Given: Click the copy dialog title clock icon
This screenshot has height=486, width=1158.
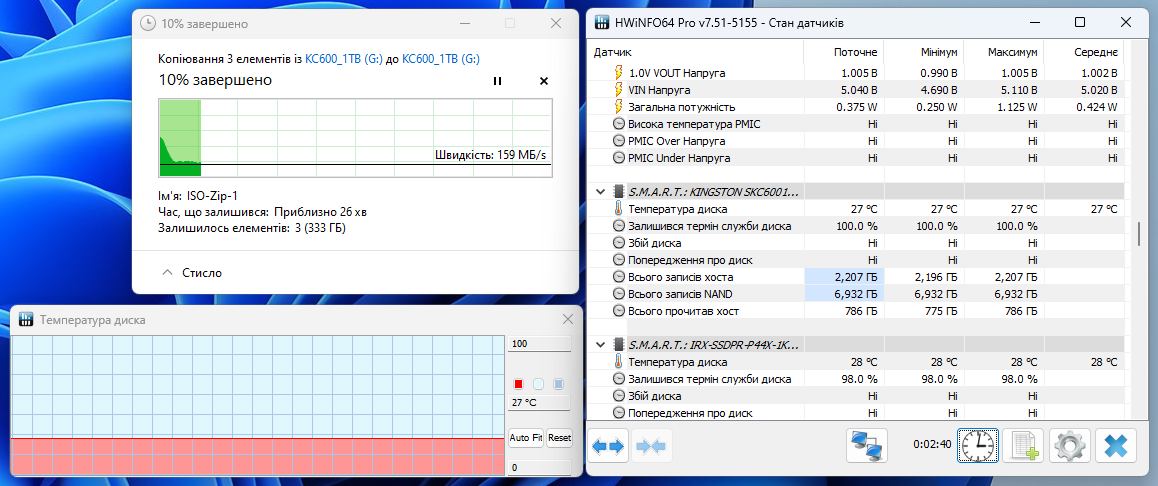Looking at the screenshot, I should [148, 24].
